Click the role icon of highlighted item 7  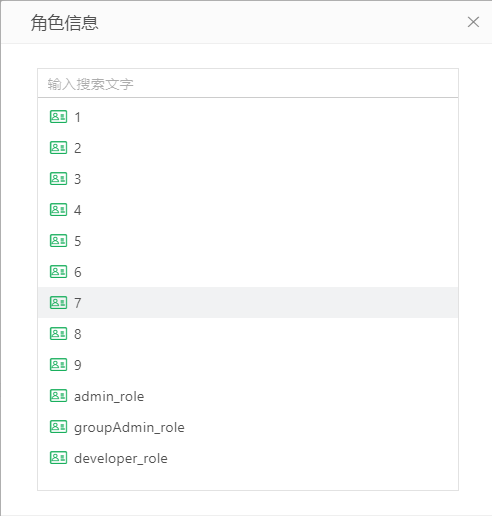pyautogui.click(x=58, y=303)
